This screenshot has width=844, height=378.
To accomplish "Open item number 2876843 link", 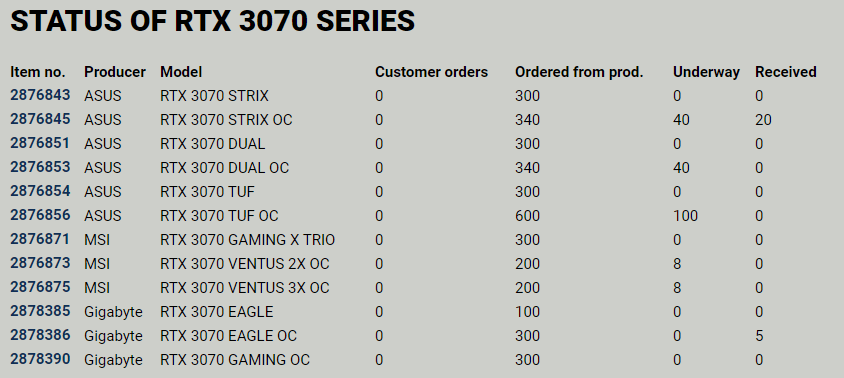I will 40,95.
